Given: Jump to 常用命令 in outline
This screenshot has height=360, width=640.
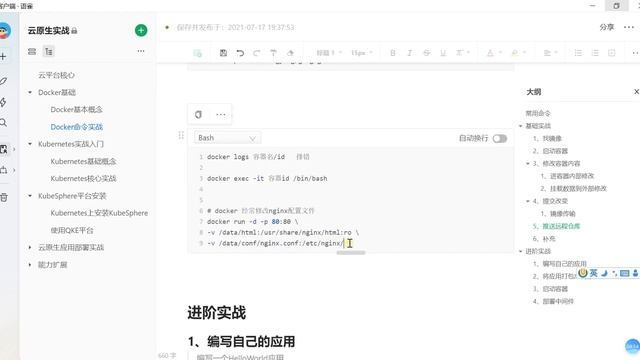Looking at the screenshot, I should click(x=538, y=113).
